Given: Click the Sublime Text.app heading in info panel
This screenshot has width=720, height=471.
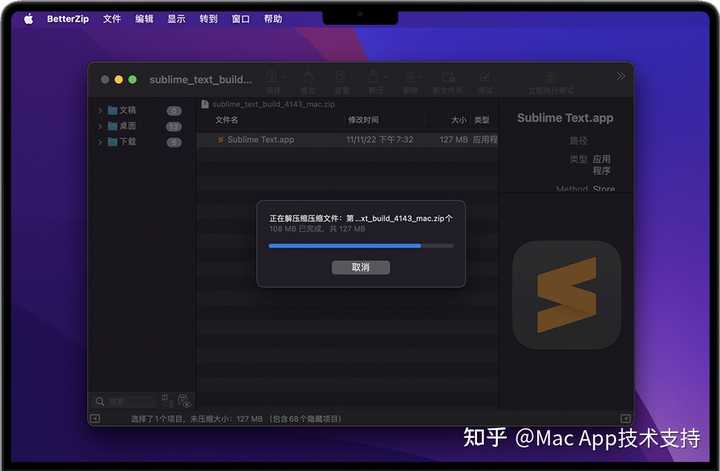Looking at the screenshot, I should click(x=565, y=118).
